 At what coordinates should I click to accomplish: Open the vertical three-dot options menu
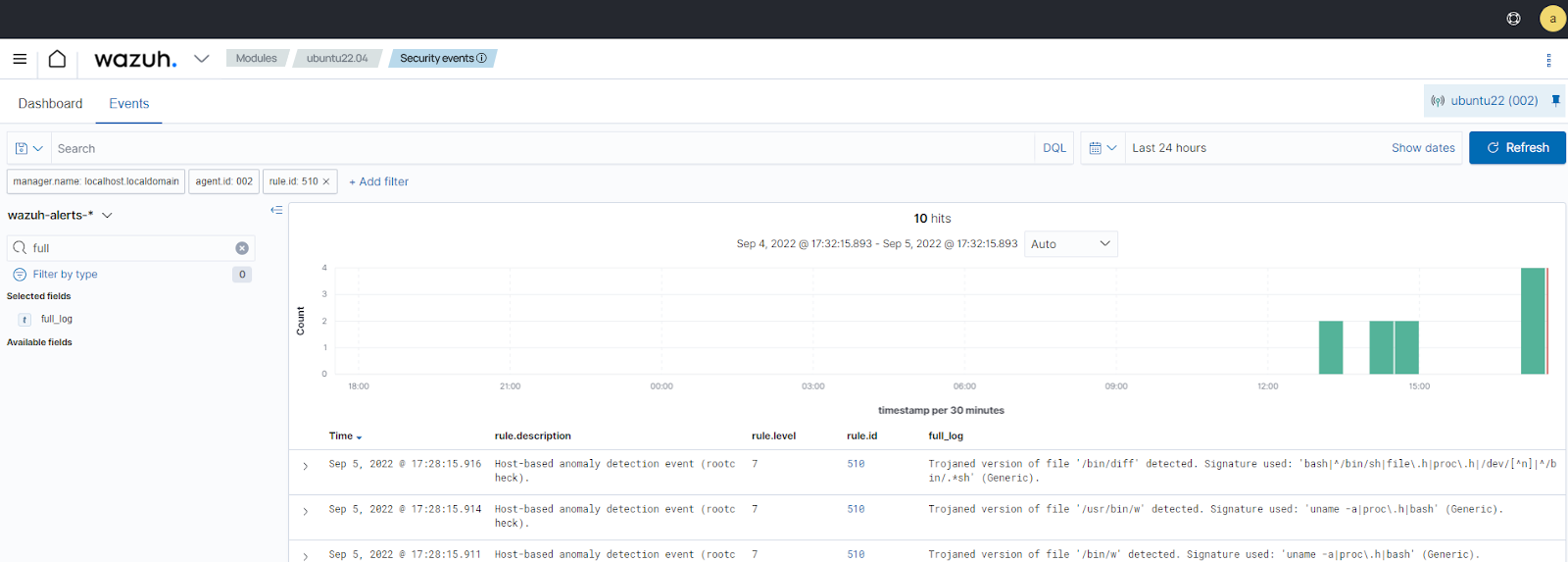1548,60
